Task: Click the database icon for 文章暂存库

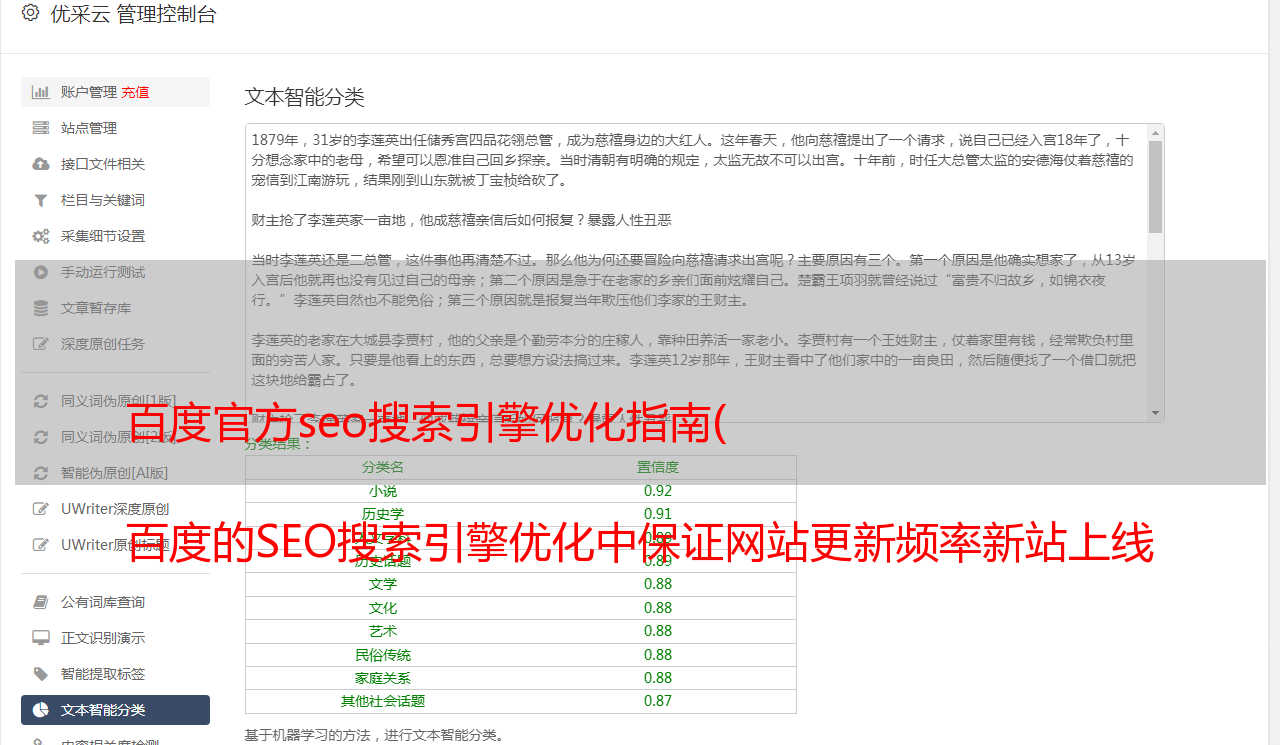Action: (x=41, y=308)
